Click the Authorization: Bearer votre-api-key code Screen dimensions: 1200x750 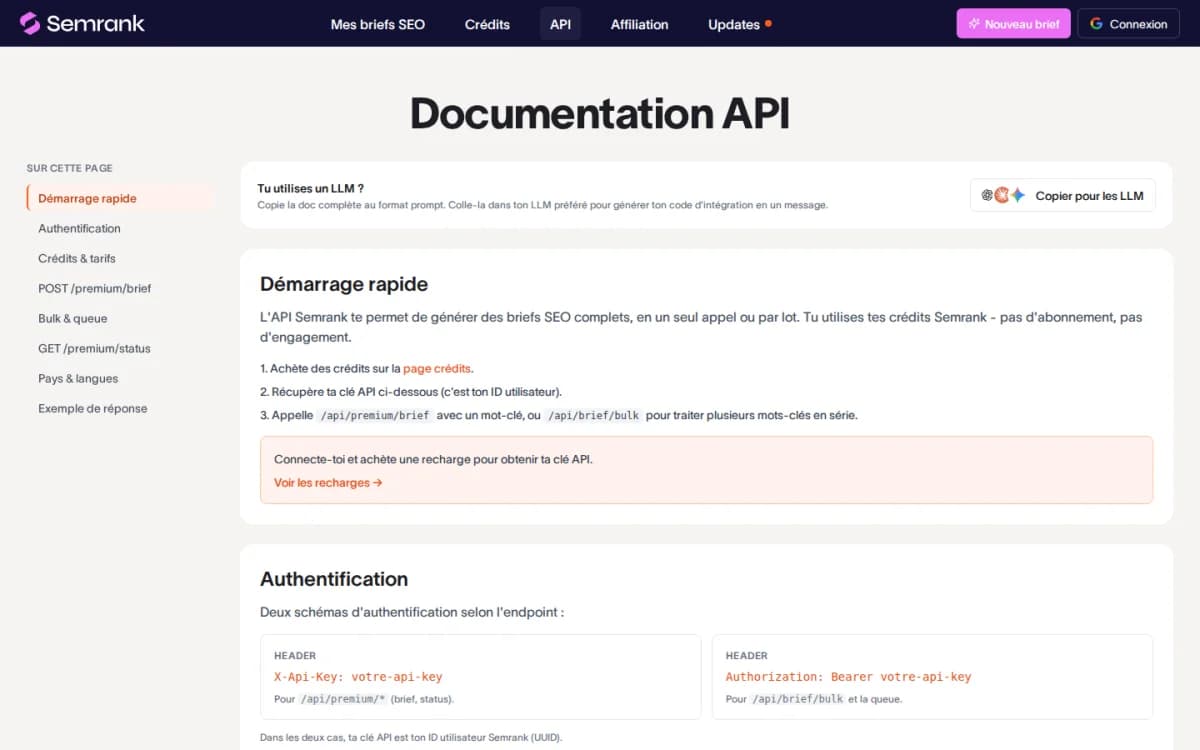coord(848,677)
